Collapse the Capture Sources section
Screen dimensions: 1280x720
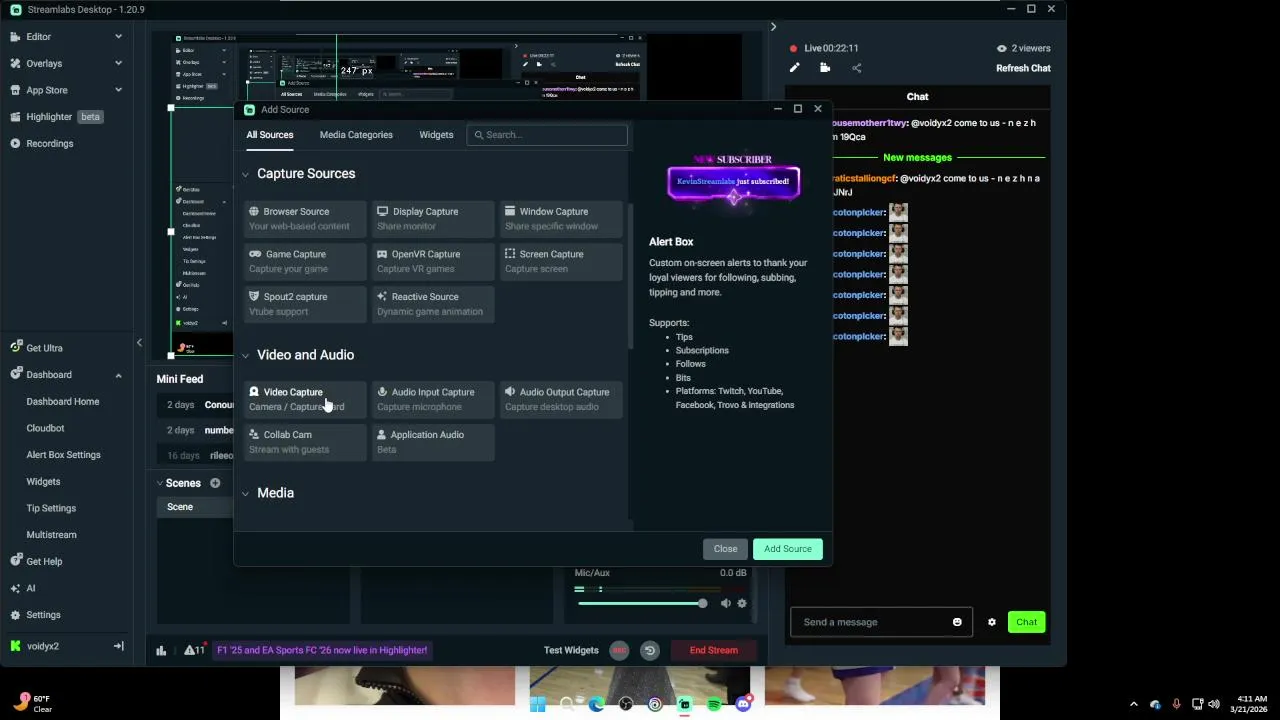click(245, 174)
